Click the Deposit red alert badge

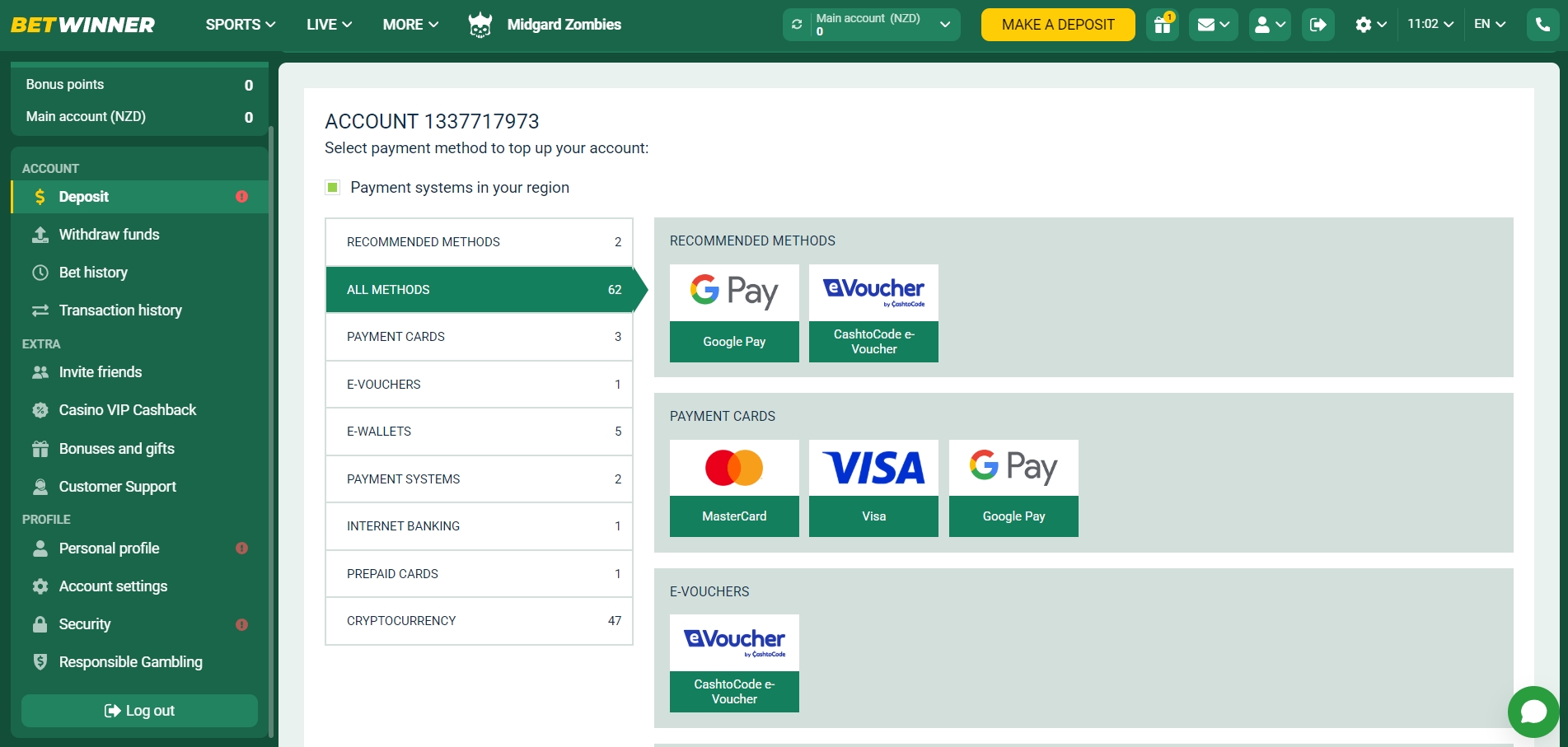point(241,196)
